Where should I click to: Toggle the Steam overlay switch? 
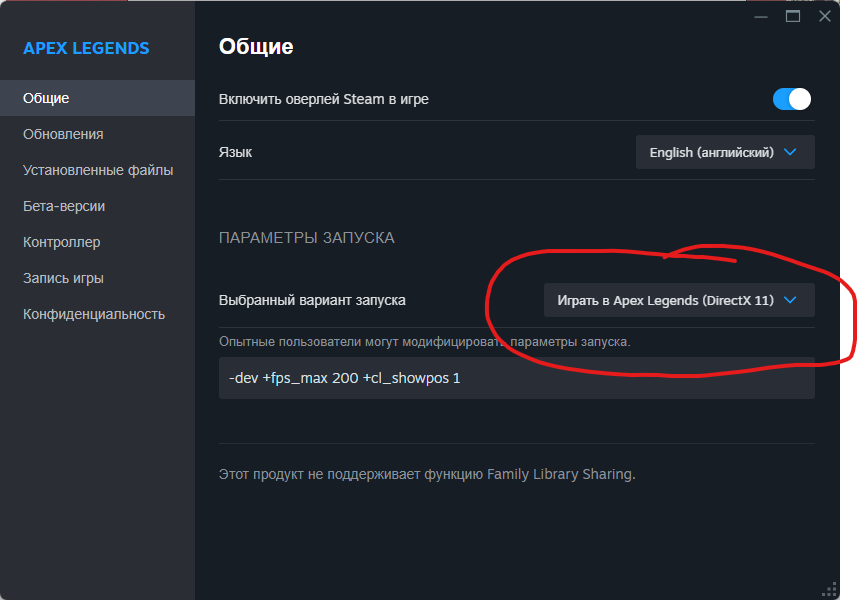pyautogui.click(x=791, y=99)
